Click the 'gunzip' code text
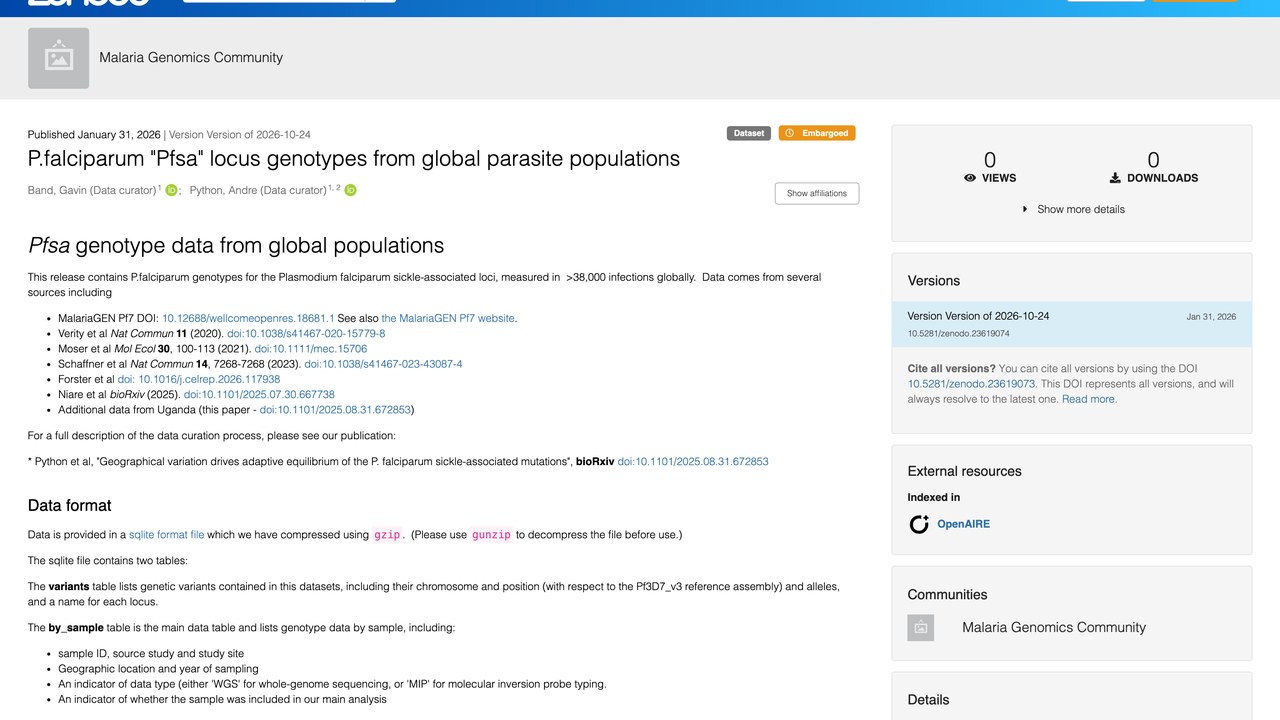 tap(491, 535)
